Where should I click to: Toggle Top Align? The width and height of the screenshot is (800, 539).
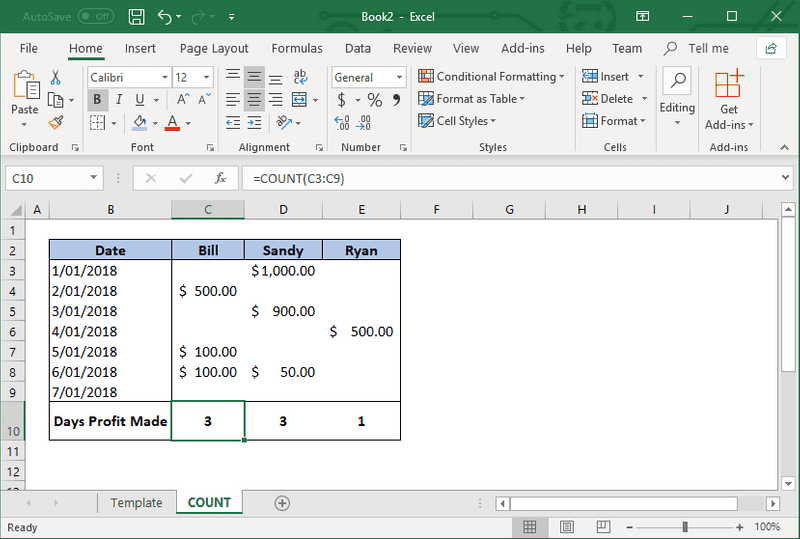(x=233, y=77)
